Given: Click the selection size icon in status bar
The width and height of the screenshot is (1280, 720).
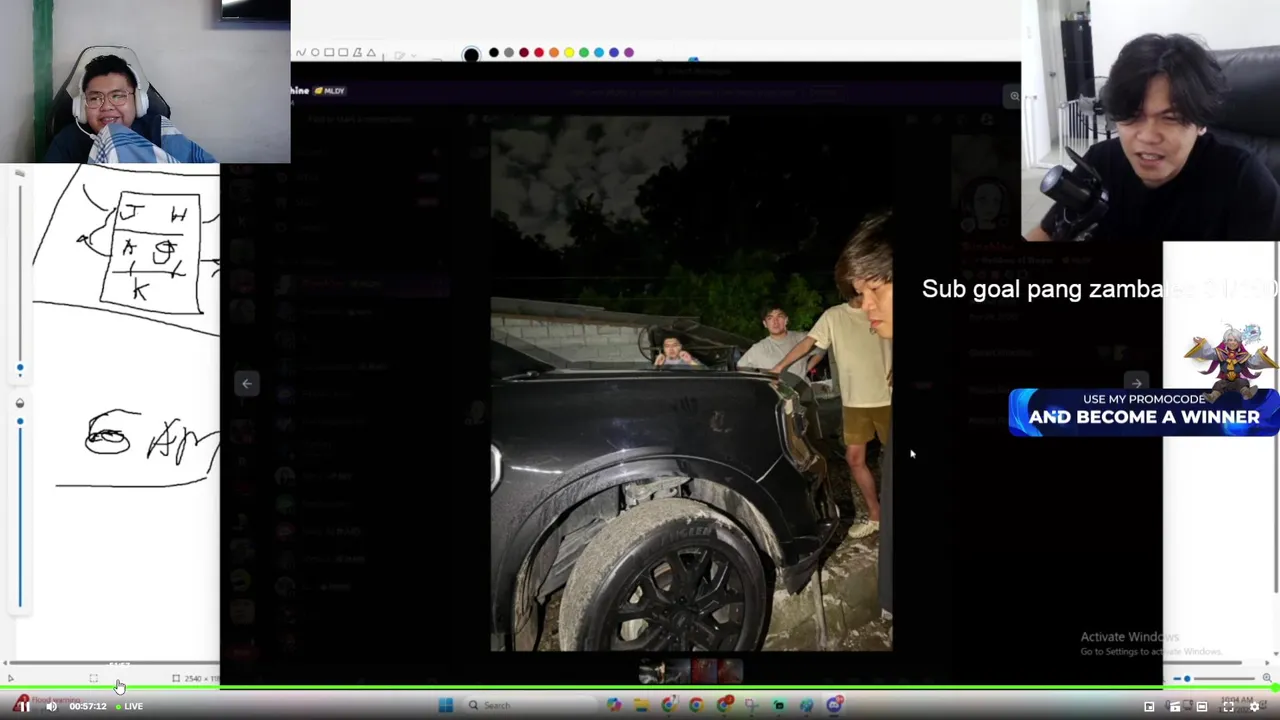Looking at the screenshot, I should [93, 679].
